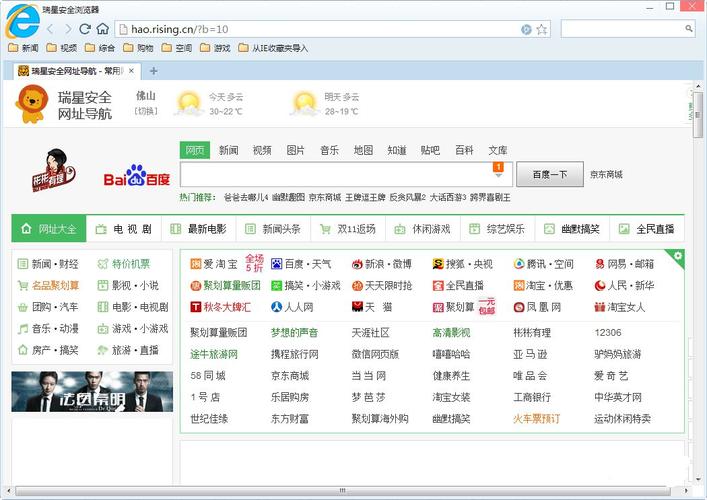707x500 pixels.
Task: Go to the home page icon
Action: (103, 29)
